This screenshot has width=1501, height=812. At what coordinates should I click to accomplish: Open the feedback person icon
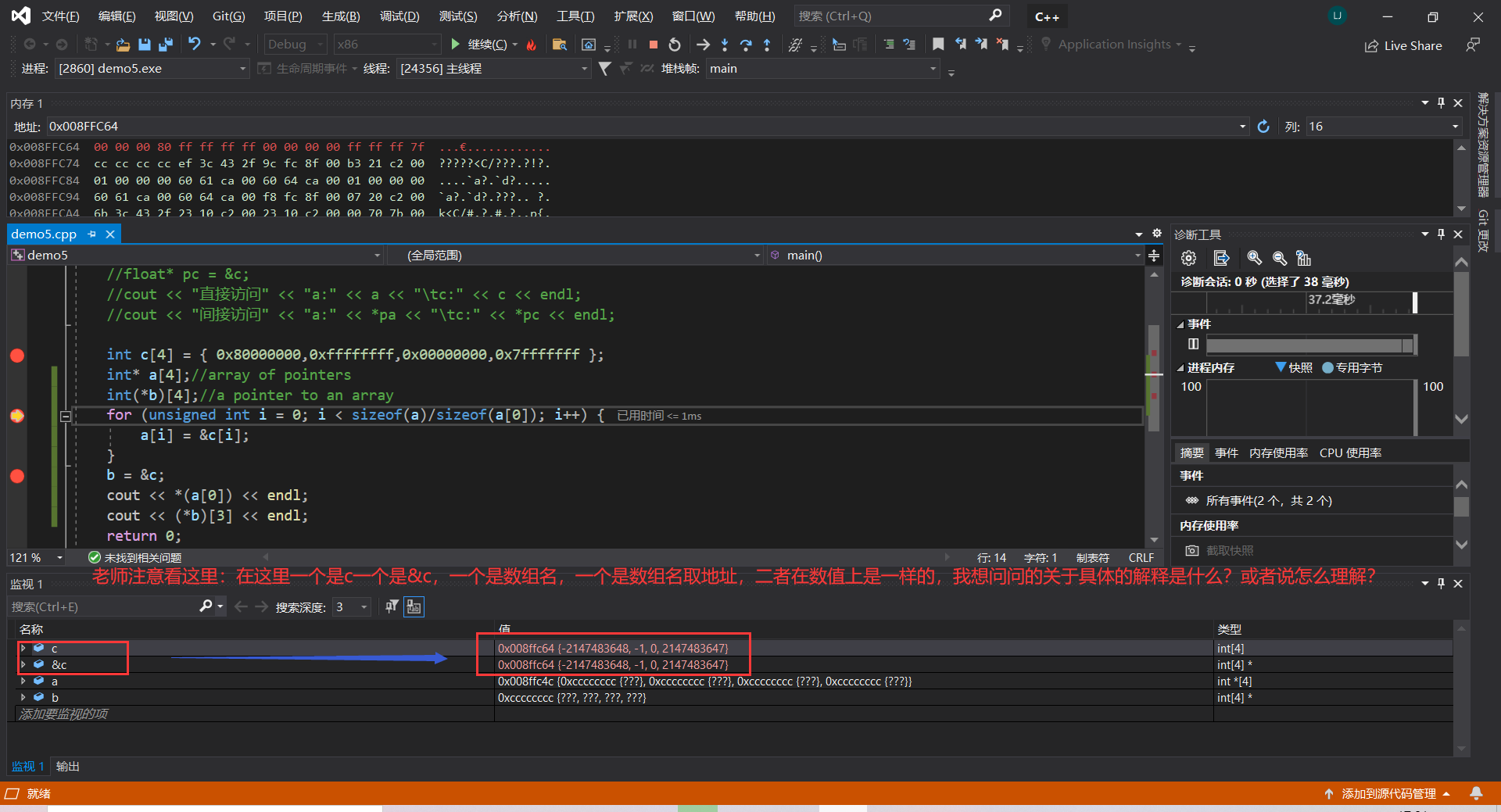pyautogui.click(x=1473, y=45)
